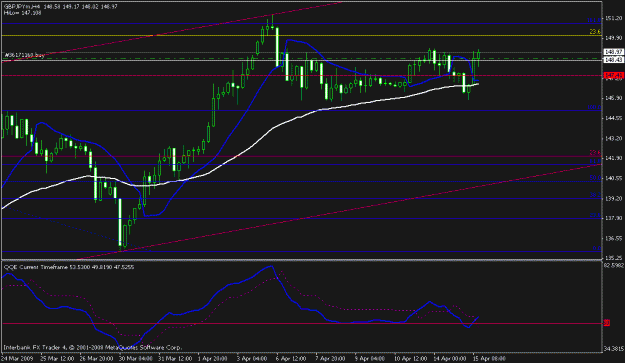The image size is (625, 363).
Task: Click the 139.20 price axis label
Action: point(613,198)
